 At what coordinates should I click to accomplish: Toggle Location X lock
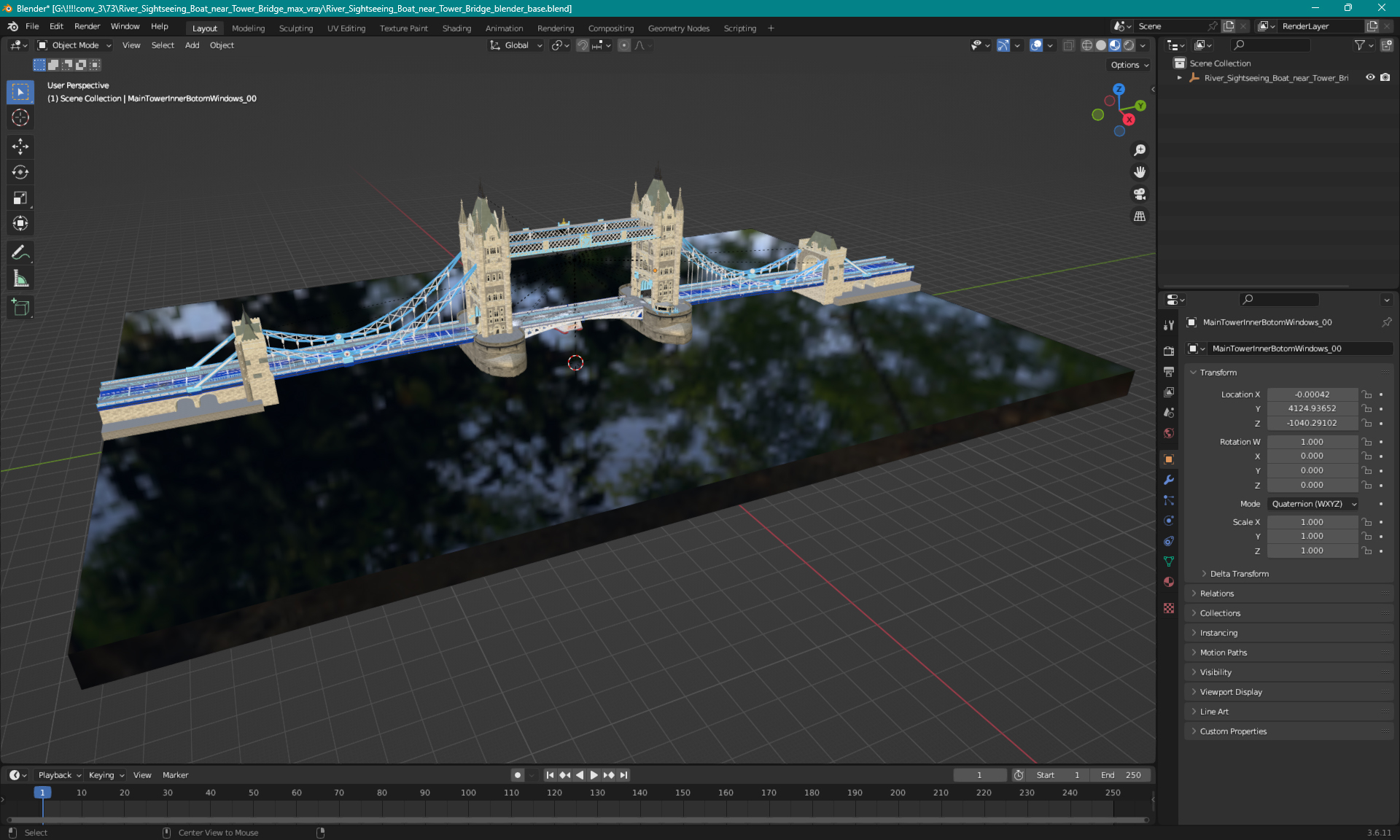pyautogui.click(x=1367, y=394)
